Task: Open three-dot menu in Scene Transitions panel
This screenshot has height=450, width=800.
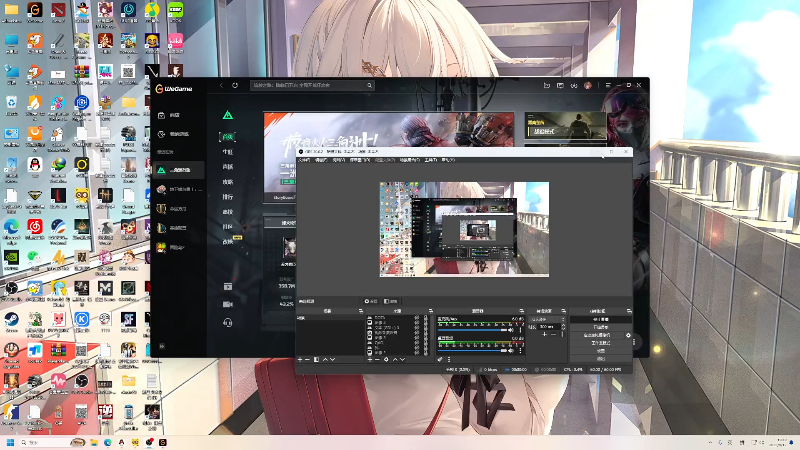Action: coord(562,334)
